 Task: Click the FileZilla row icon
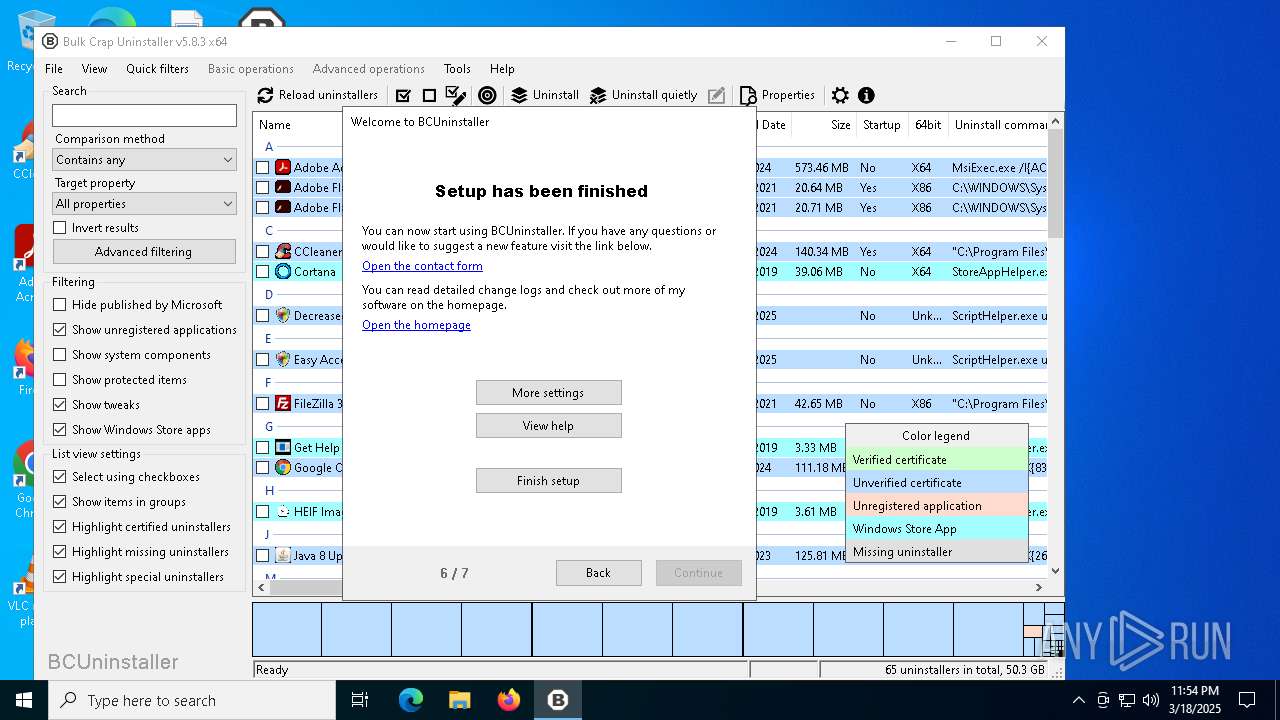click(x=283, y=403)
